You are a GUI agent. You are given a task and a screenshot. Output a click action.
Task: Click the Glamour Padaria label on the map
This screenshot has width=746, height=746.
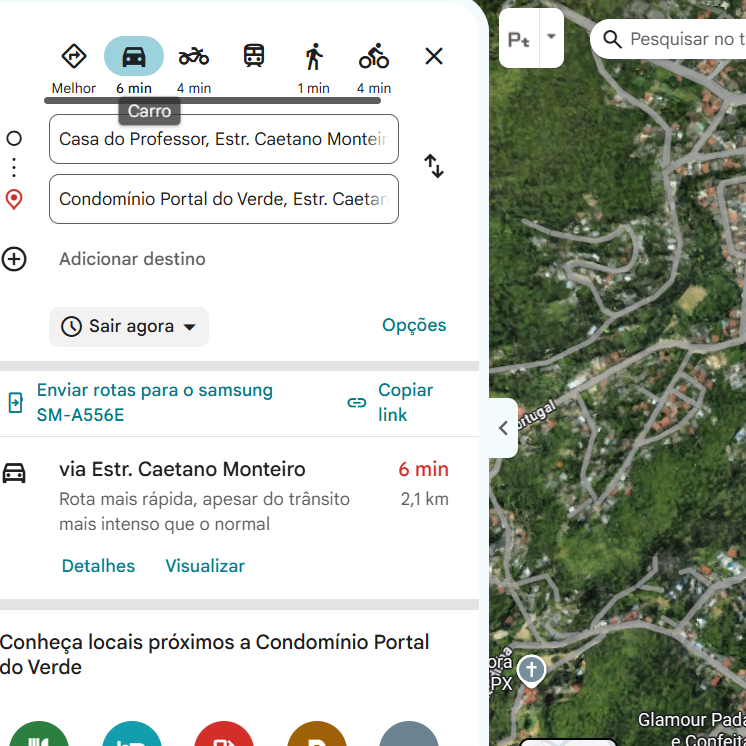point(692,730)
